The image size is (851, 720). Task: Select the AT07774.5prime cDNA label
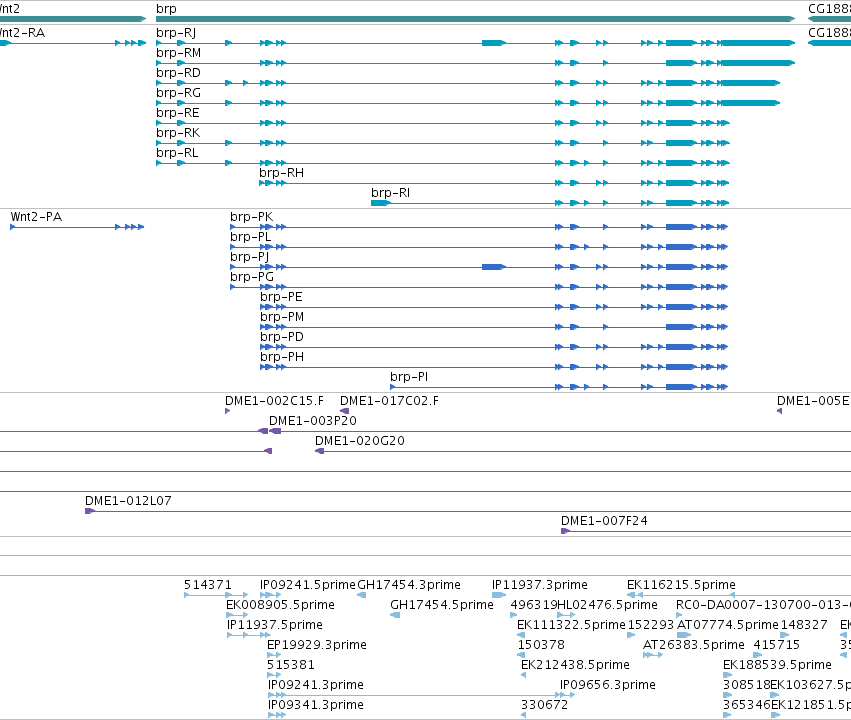(728, 625)
